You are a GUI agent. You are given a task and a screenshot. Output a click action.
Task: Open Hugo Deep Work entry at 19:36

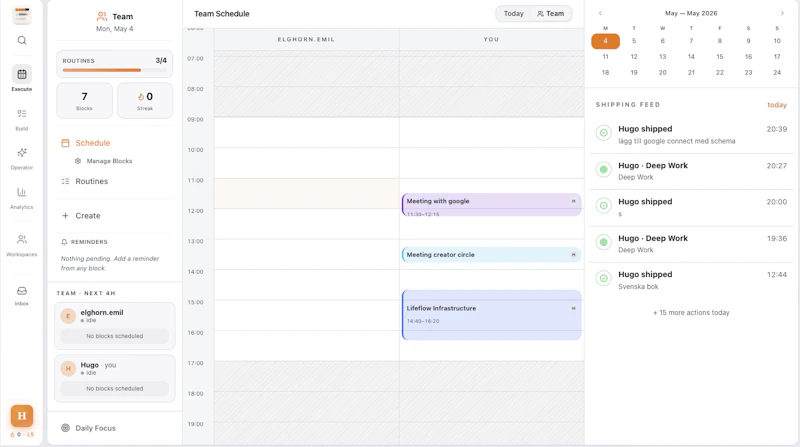(691, 244)
